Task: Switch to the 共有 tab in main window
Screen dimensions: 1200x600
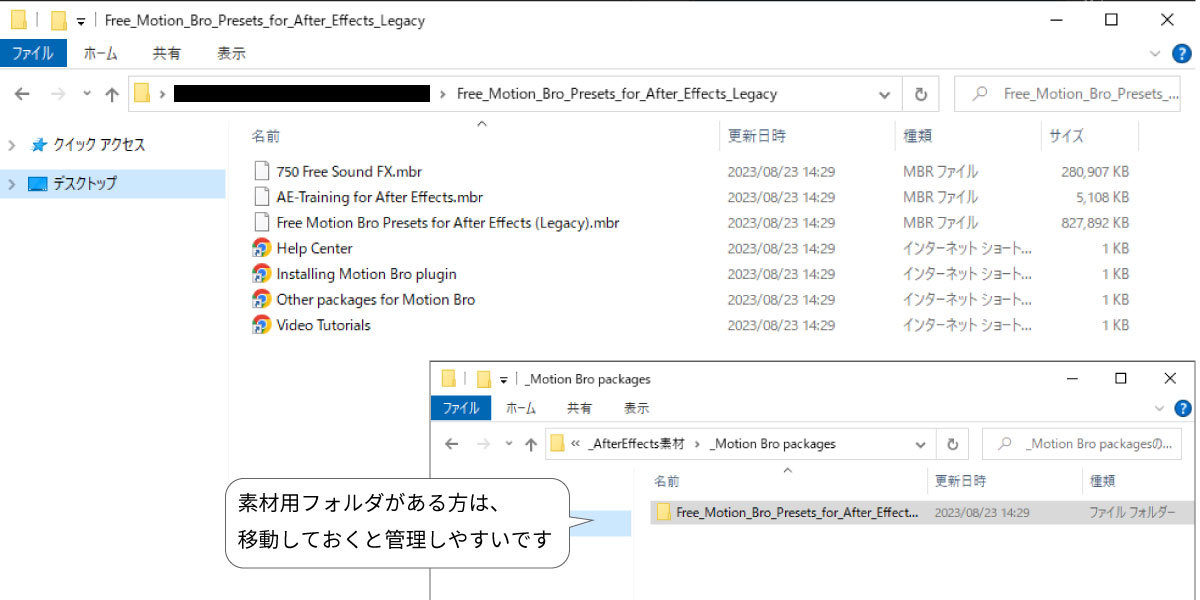Action: coord(167,53)
